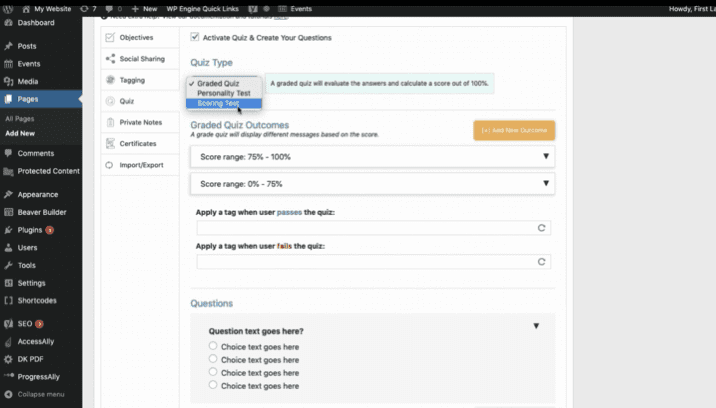Open My Website home icon link
This screenshot has height=408, width=716.
(x=26, y=9)
